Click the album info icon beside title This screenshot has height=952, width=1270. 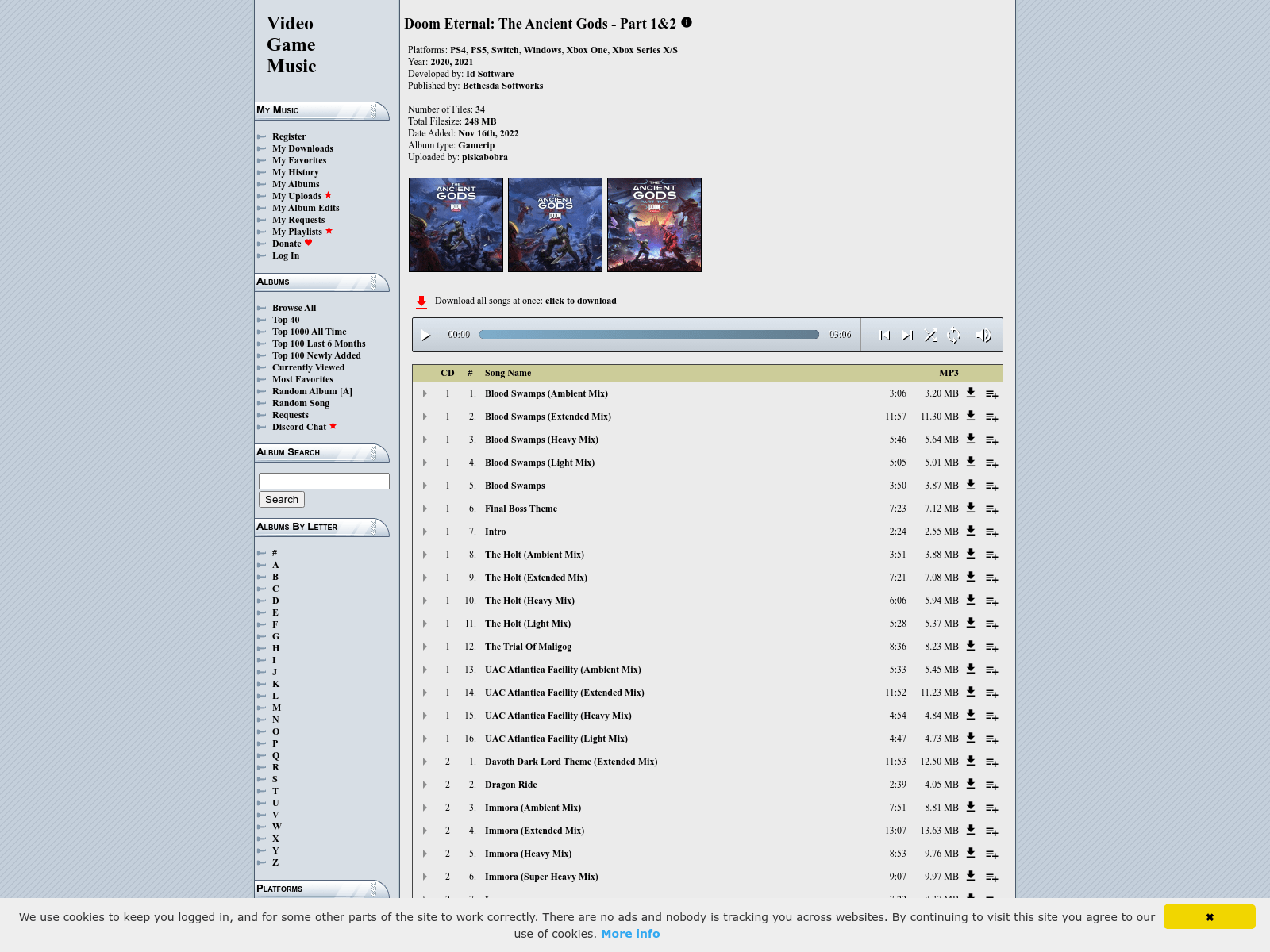coord(687,22)
